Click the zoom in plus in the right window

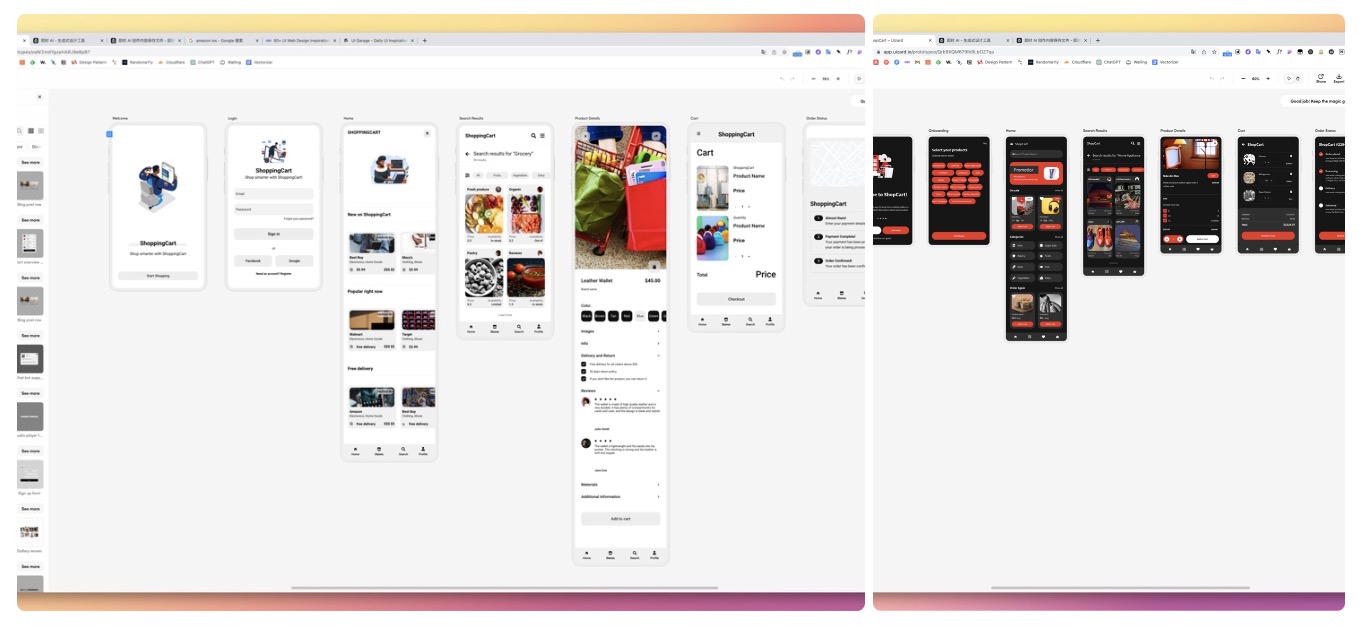(1268, 78)
